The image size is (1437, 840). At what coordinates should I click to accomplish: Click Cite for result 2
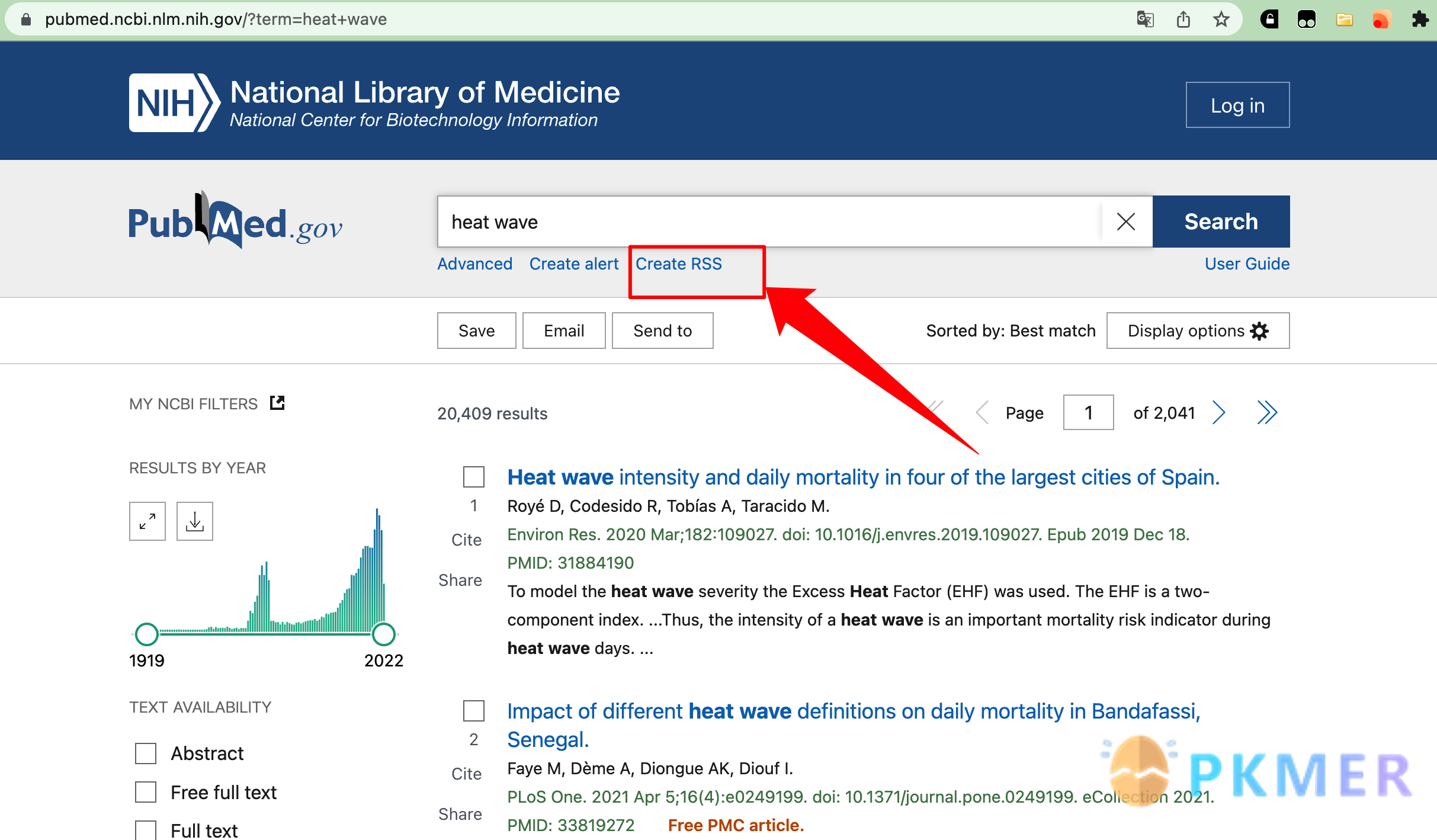(466, 774)
